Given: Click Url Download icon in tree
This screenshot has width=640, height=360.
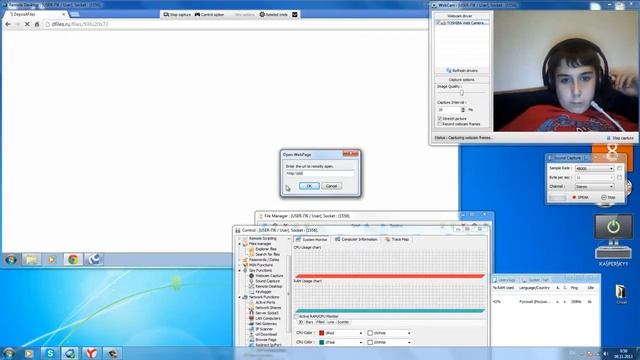Looking at the screenshot, I should coord(251,334).
